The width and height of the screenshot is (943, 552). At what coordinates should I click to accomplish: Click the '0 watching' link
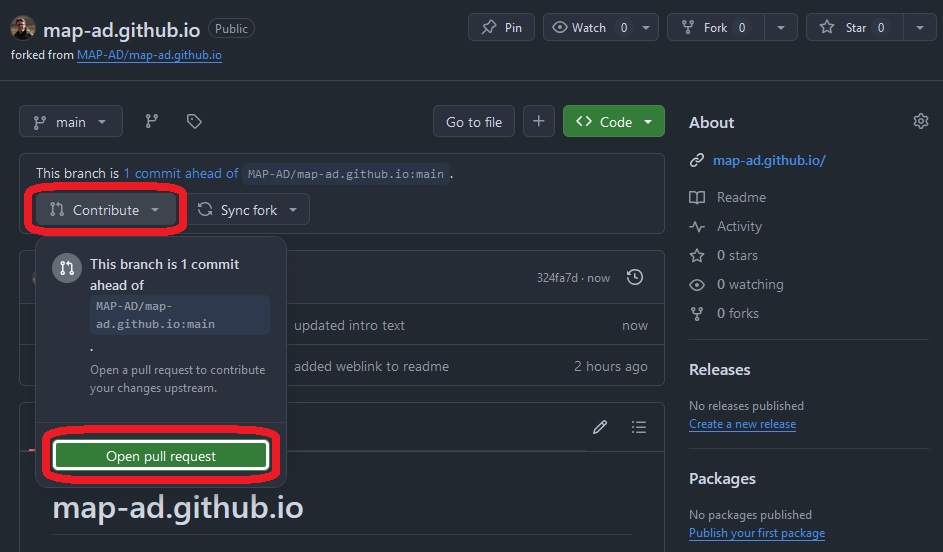[x=750, y=284]
